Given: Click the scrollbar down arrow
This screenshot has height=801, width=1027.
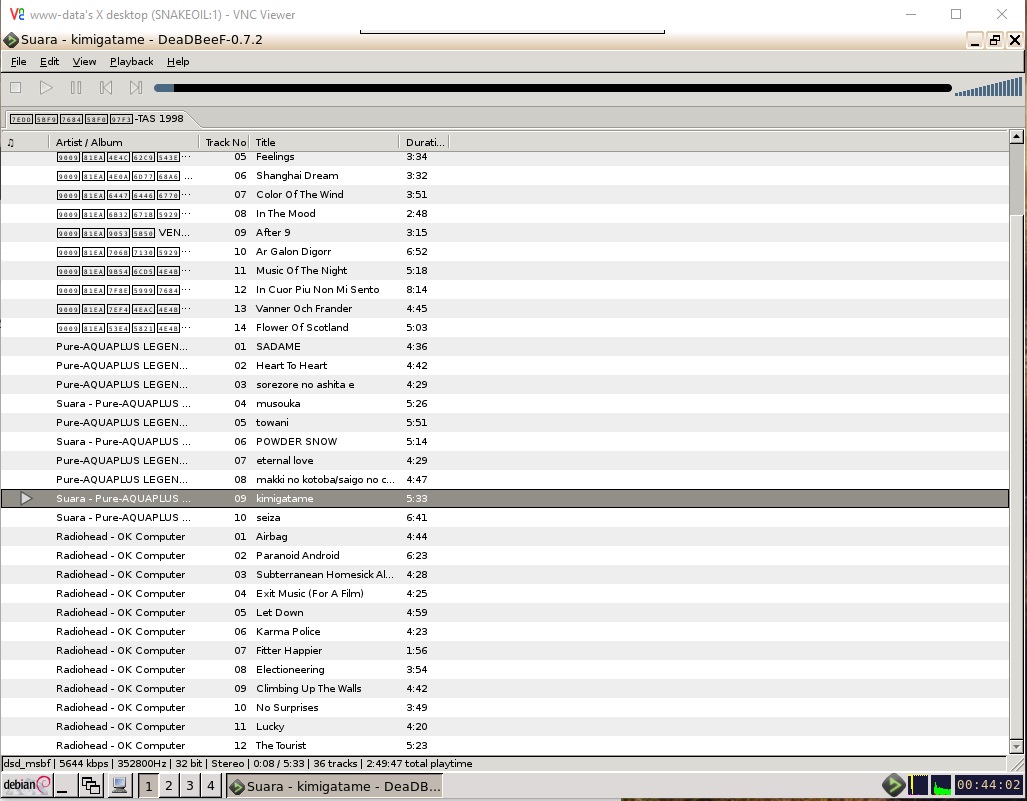Looking at the screenshot, I should [x=1017, y=747].
